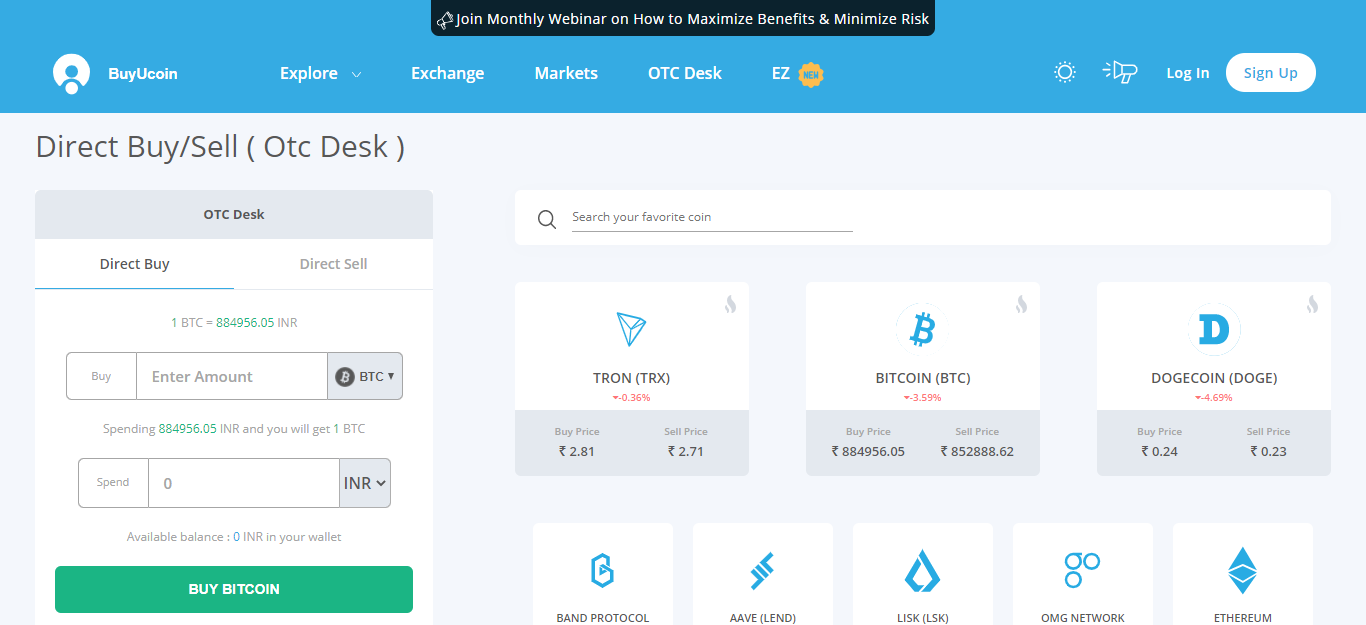Click the TRON (TRX) card title
1366x625 pixels.
click(x=631, y=378)
